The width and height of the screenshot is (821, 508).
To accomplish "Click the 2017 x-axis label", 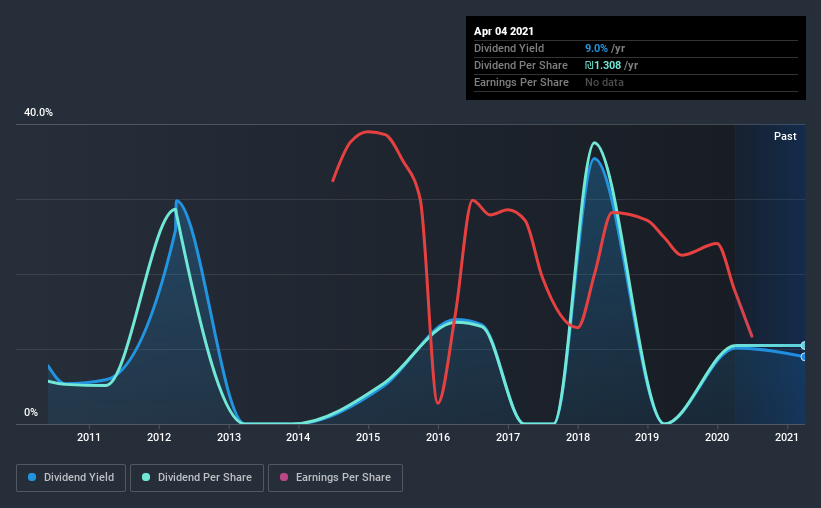I will coord(508,437).
